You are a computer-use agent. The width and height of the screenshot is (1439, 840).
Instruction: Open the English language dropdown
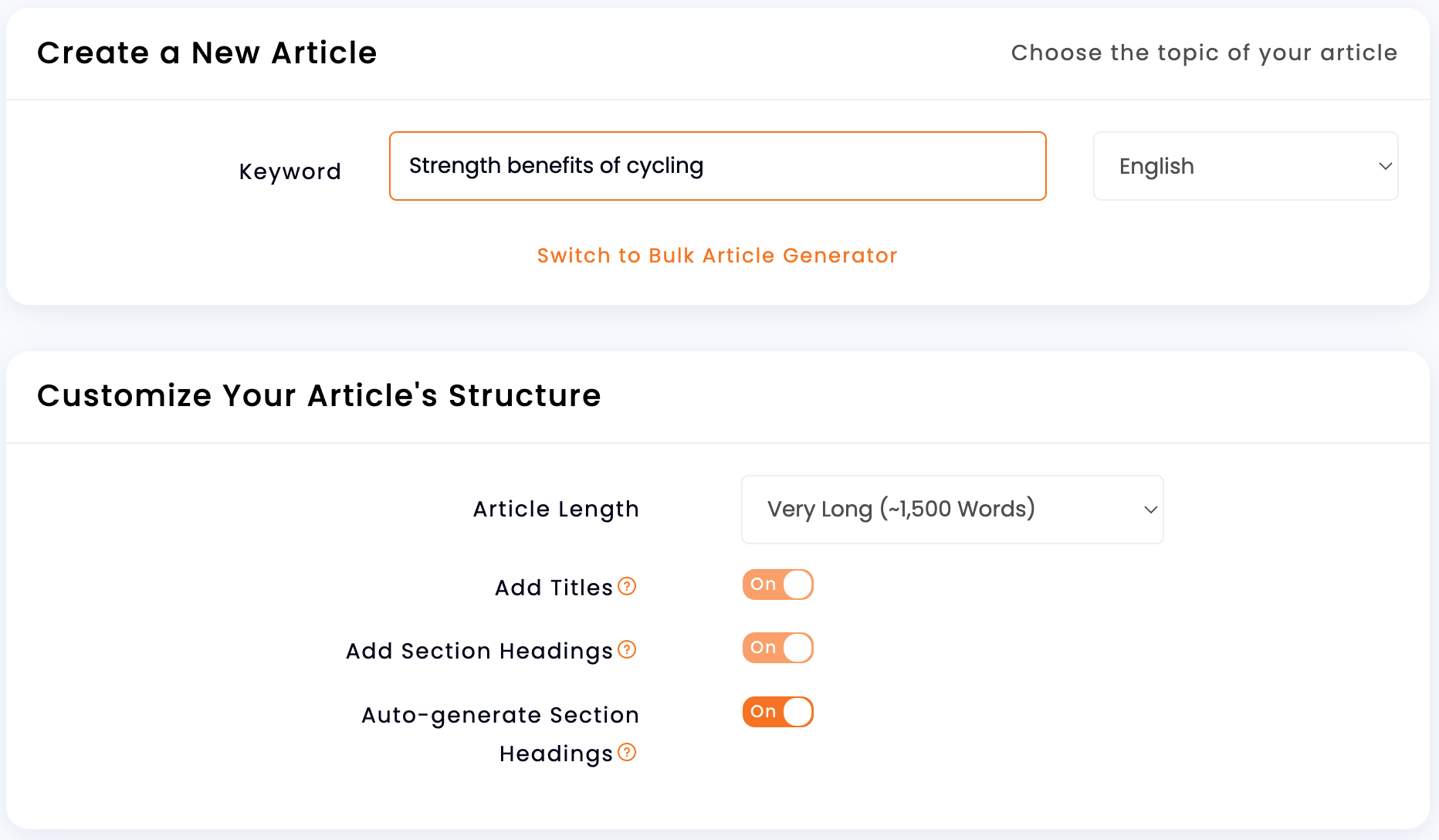tap(1245, 166)
